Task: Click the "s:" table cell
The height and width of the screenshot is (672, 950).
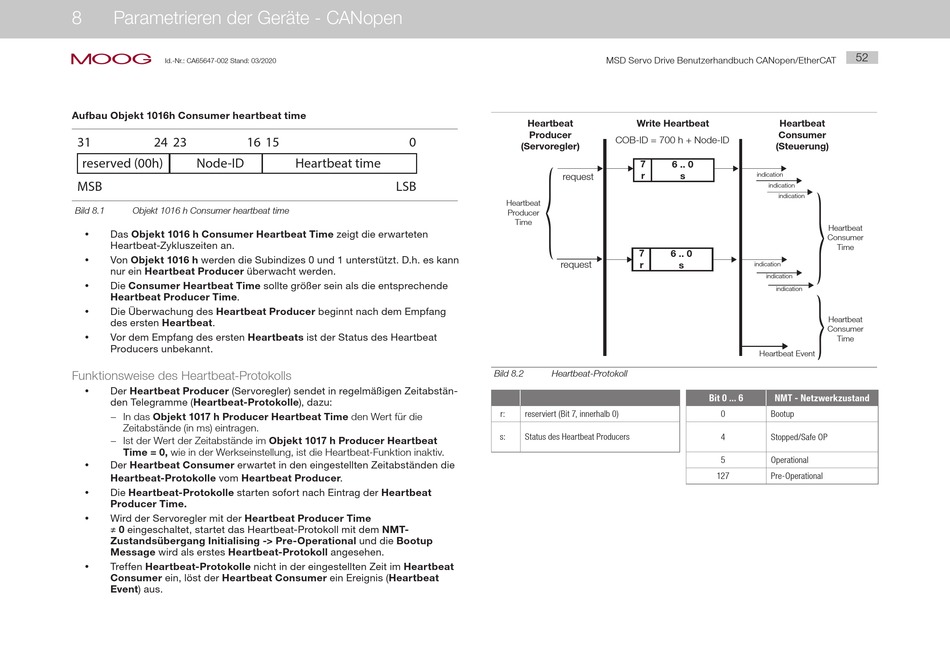Action: point(503,437)
